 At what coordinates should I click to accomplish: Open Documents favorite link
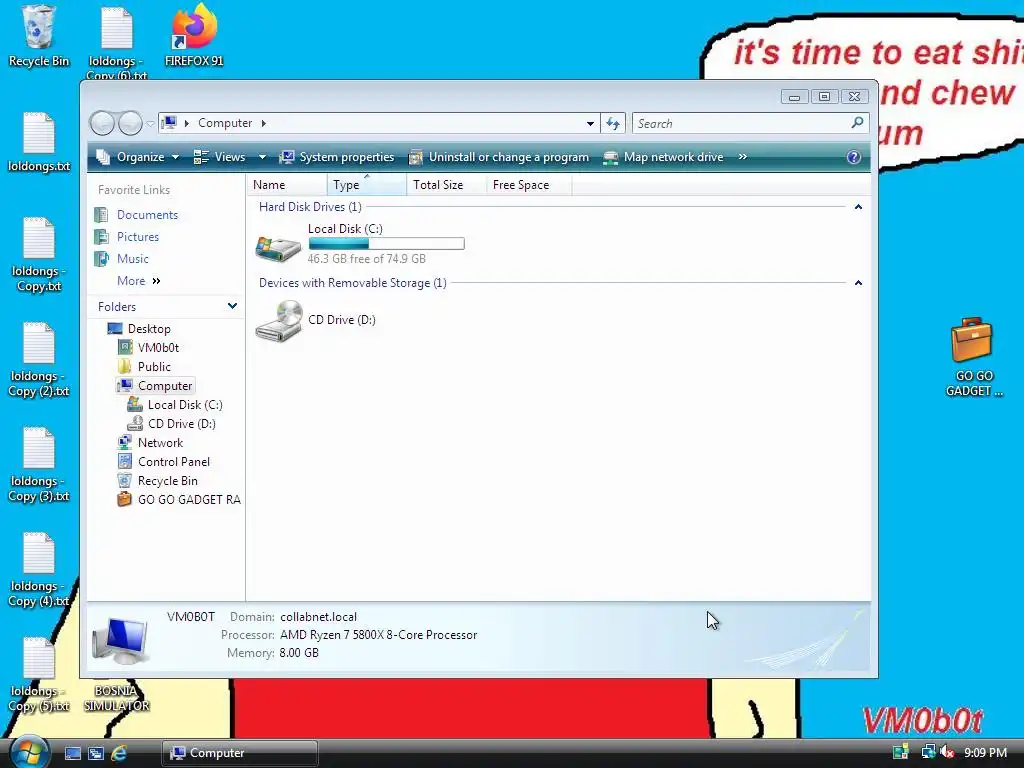(x=136, y=215)
